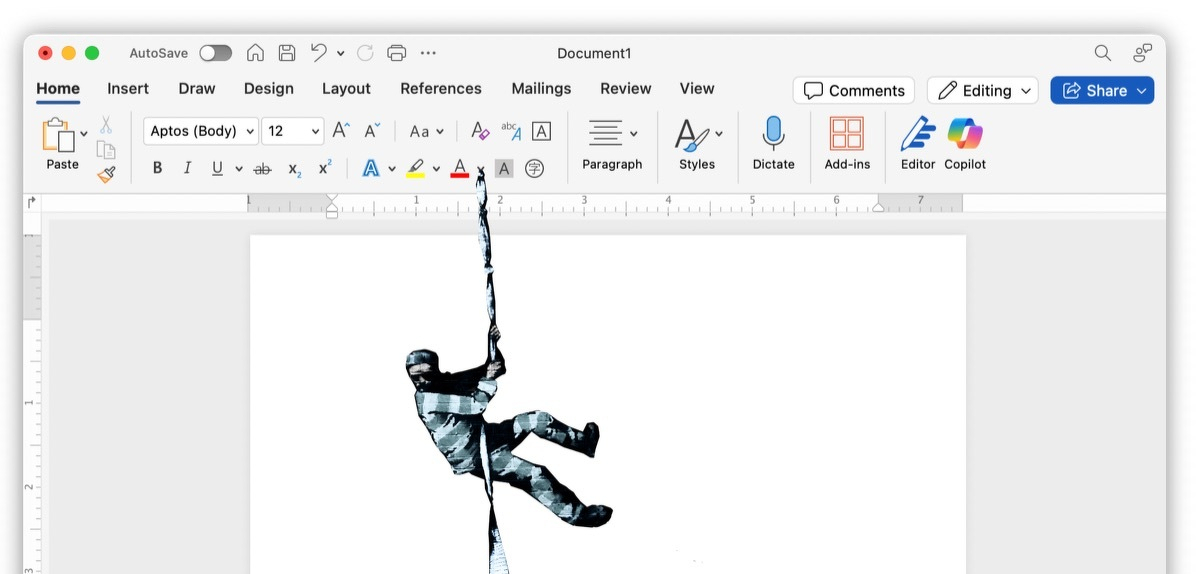Screen dimensions: 1200x574
Task: Click the Document1 title text
Action: tap(594, 53)
